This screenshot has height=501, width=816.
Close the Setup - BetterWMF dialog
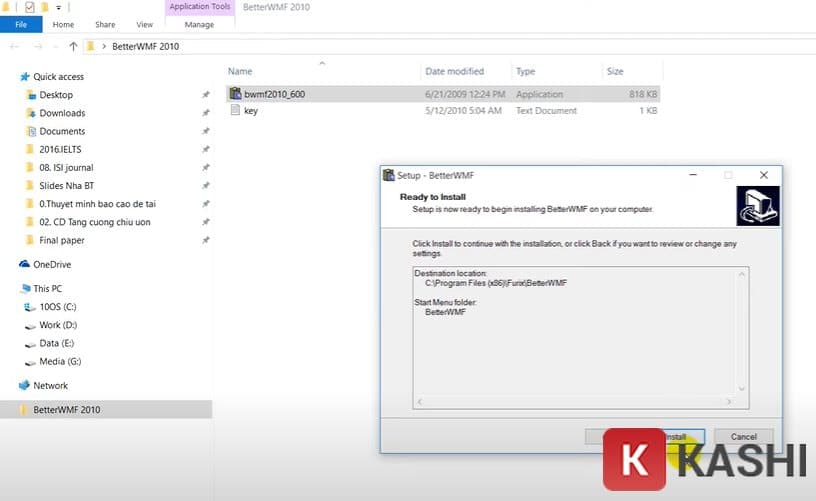click(x=763, y=175)
